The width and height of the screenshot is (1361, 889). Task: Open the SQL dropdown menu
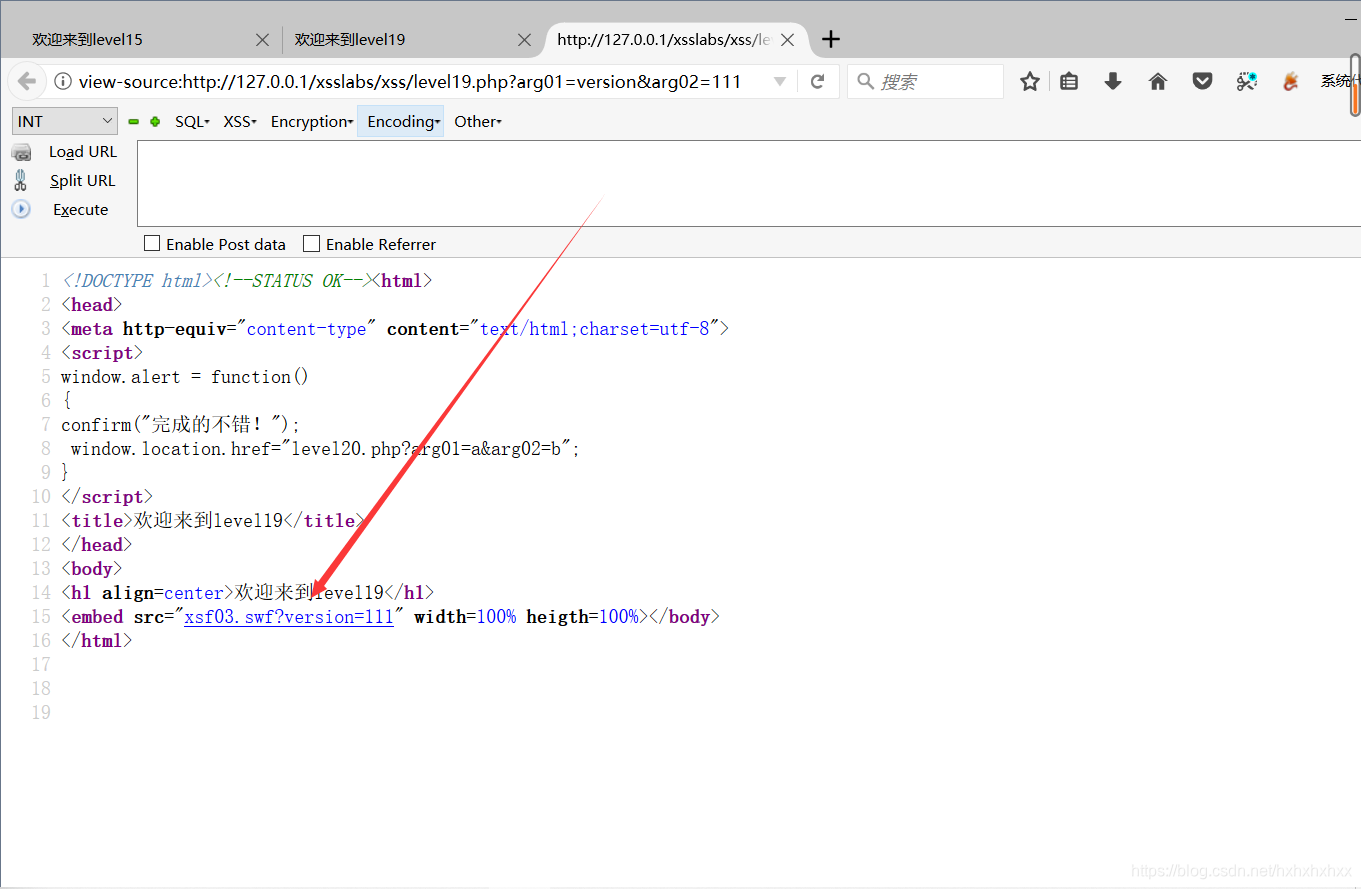coord(192,122)
